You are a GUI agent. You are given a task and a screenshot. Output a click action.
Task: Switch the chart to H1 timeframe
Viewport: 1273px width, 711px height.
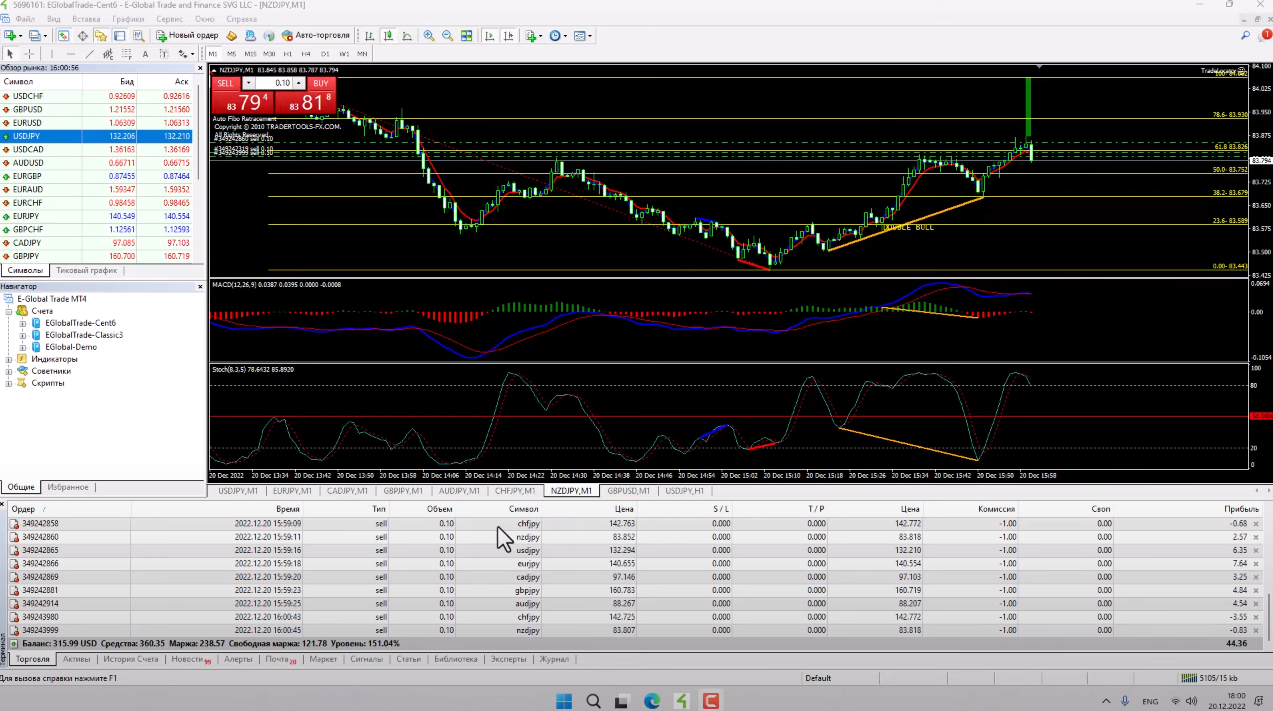point(288,54)
